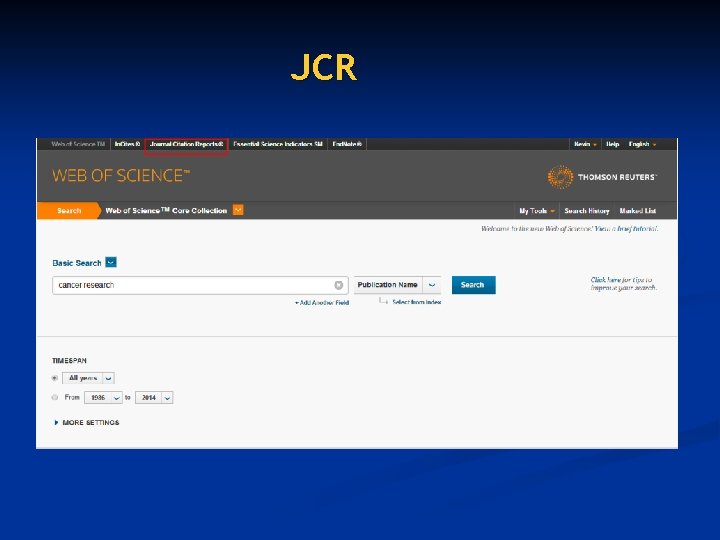Clear the search field with the X icon
The width and height of the screenshot is (720, 540).
338,285
